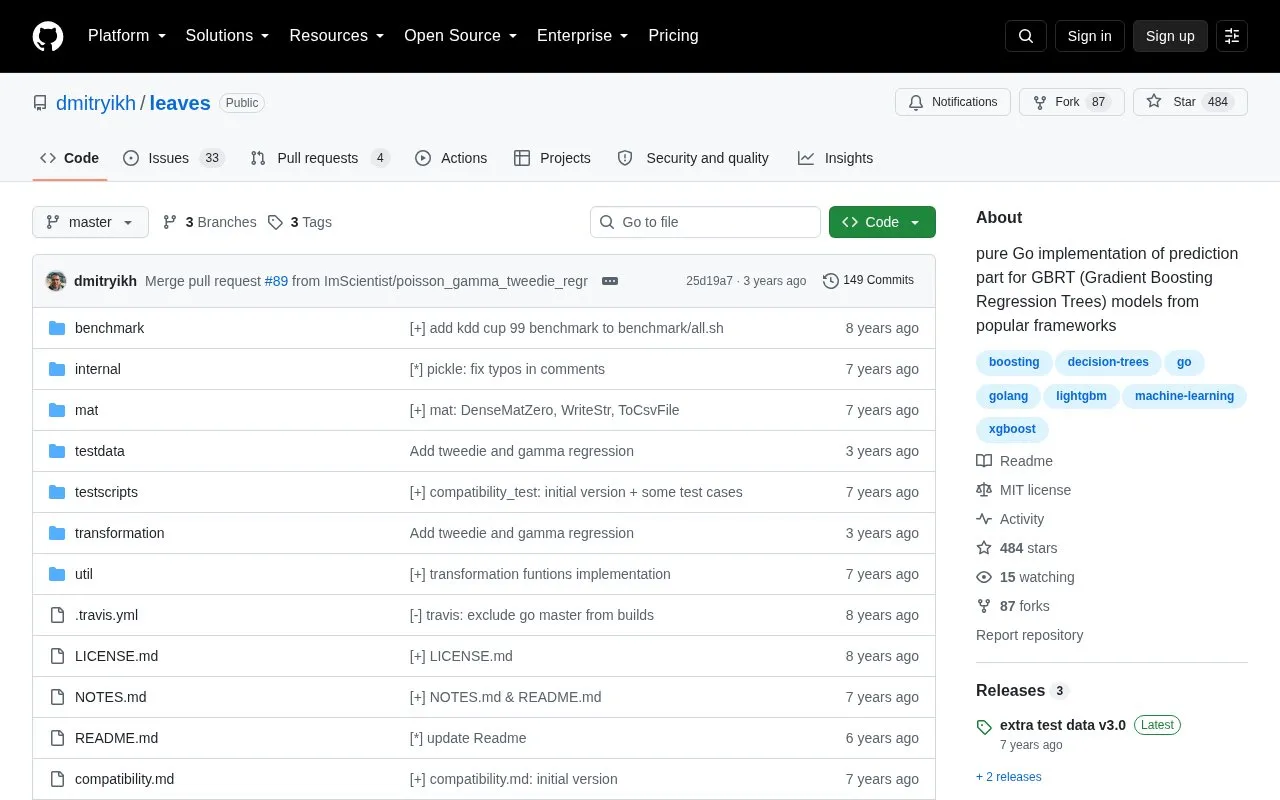Click the benchmark folder icon

[x=57, y=328]
